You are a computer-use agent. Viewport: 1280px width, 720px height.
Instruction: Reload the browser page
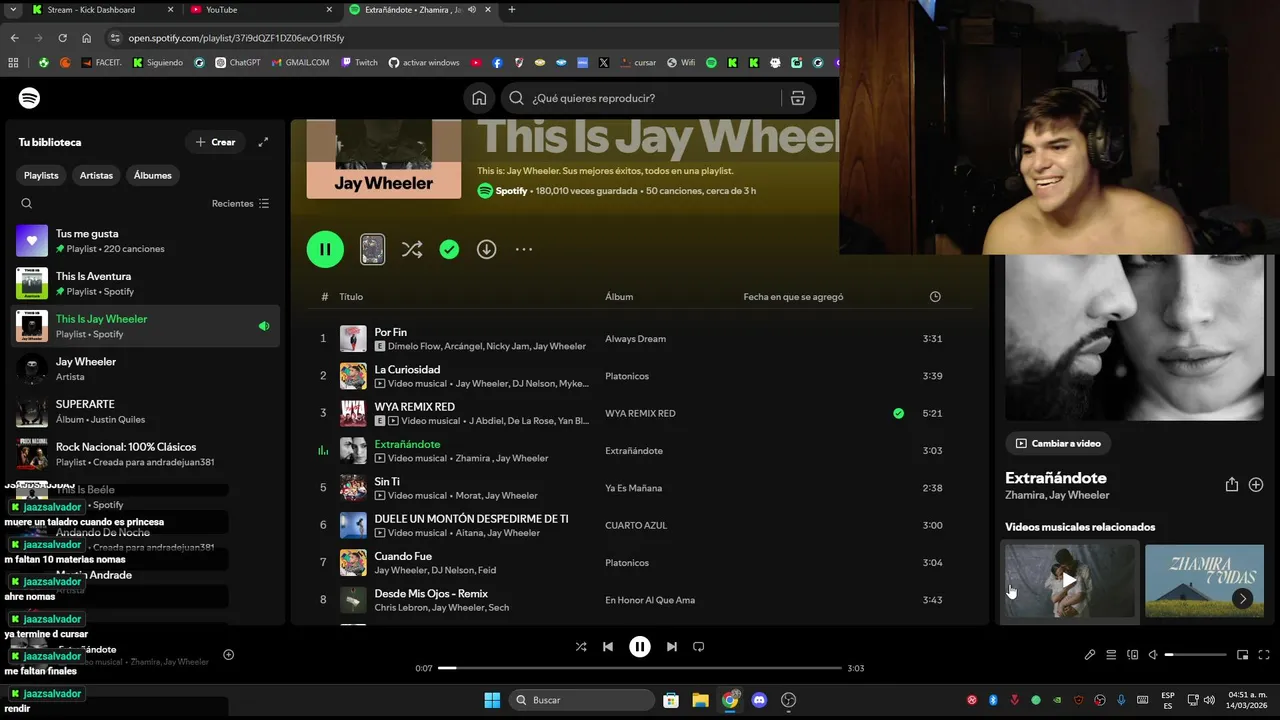click(62, 38)
